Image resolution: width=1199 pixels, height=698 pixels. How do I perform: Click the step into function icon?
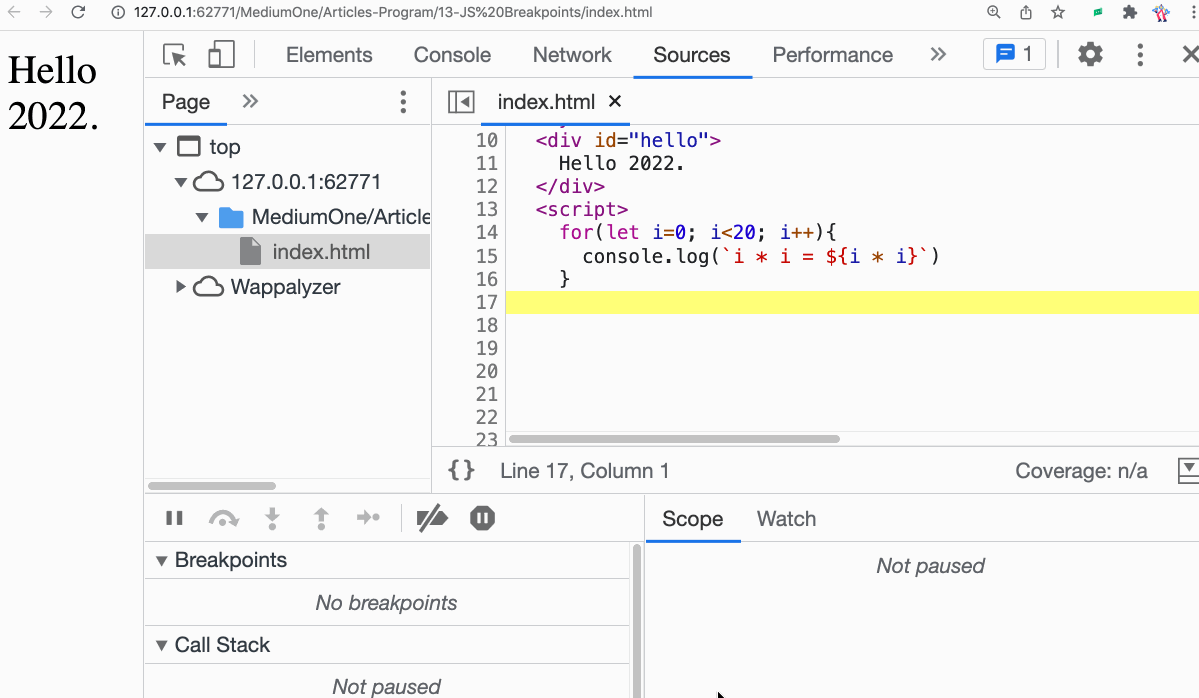pyautogui.click(x=272, y=518)
